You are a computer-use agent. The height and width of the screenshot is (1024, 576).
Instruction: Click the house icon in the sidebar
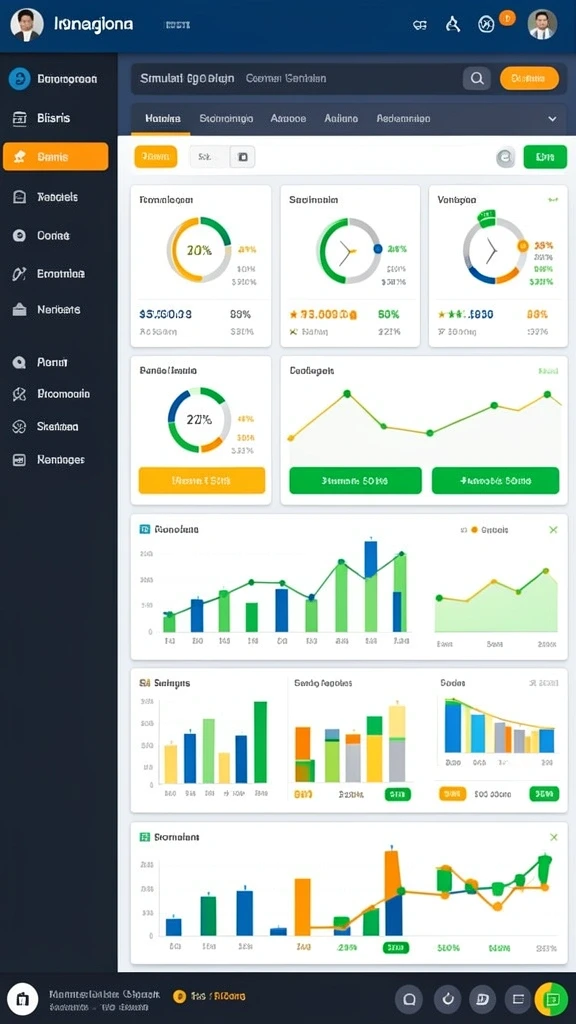(x=20, y=310)
